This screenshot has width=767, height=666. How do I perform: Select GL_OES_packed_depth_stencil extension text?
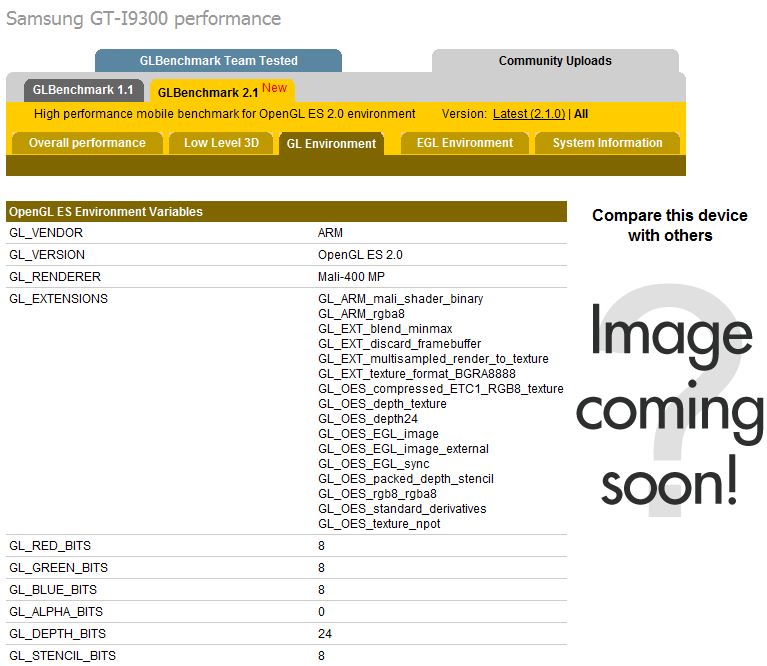coord(406,479)
